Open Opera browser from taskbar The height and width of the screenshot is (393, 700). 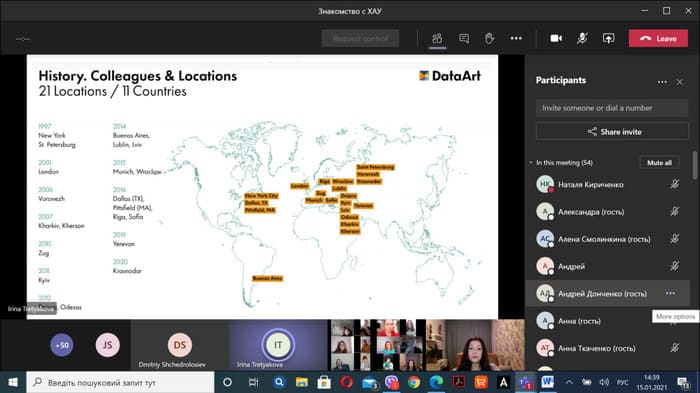[346, 382]
